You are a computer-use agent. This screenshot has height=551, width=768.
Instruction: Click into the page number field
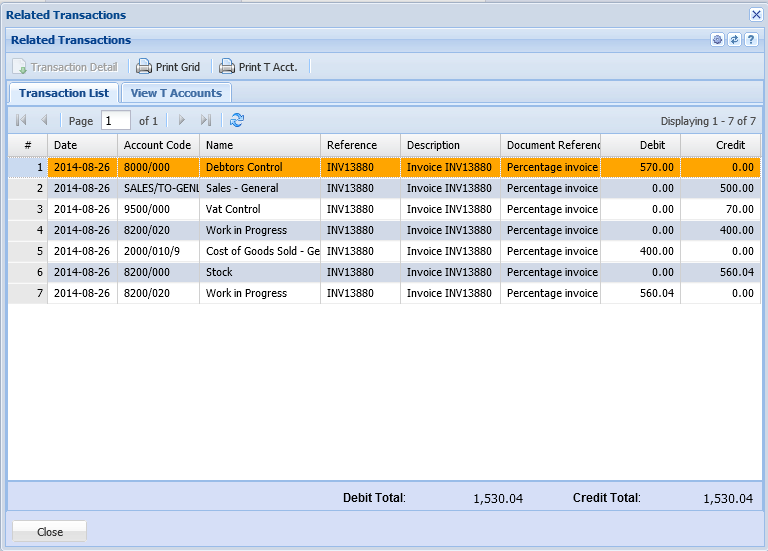(115, 120)
